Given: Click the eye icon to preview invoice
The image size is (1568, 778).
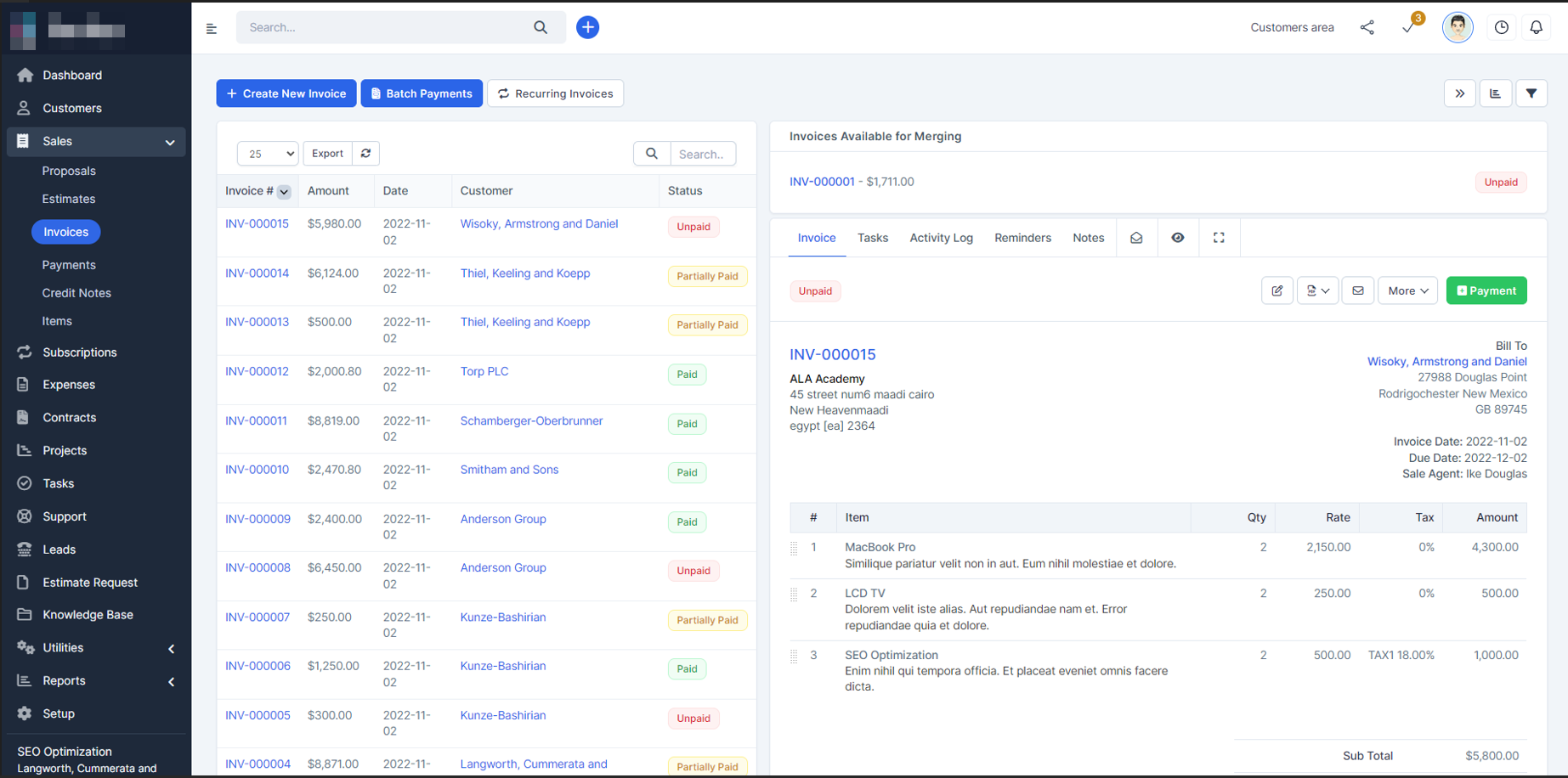Looking at the screenshot, I should 1177,238.
